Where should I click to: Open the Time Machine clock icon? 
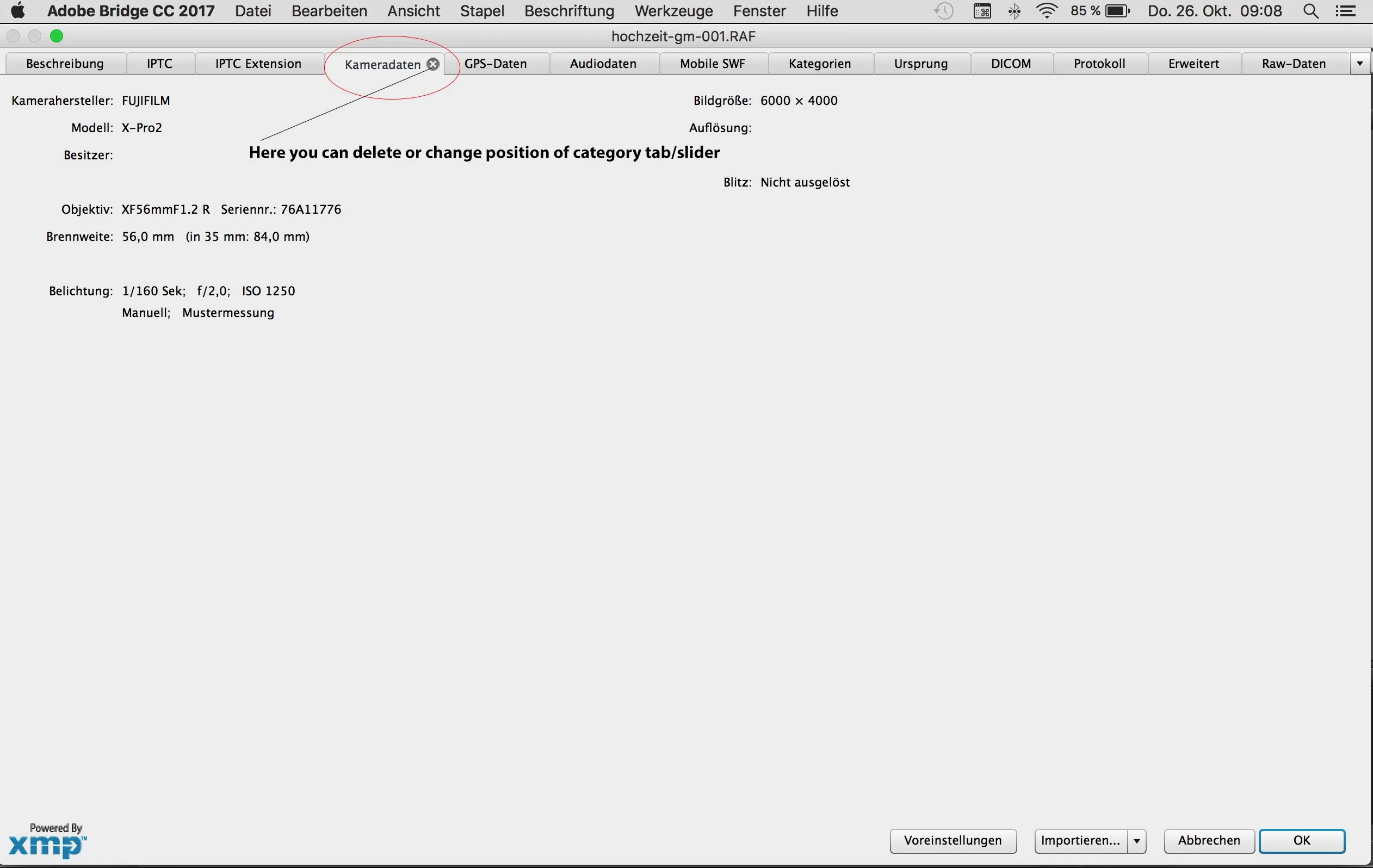point(944,11)
